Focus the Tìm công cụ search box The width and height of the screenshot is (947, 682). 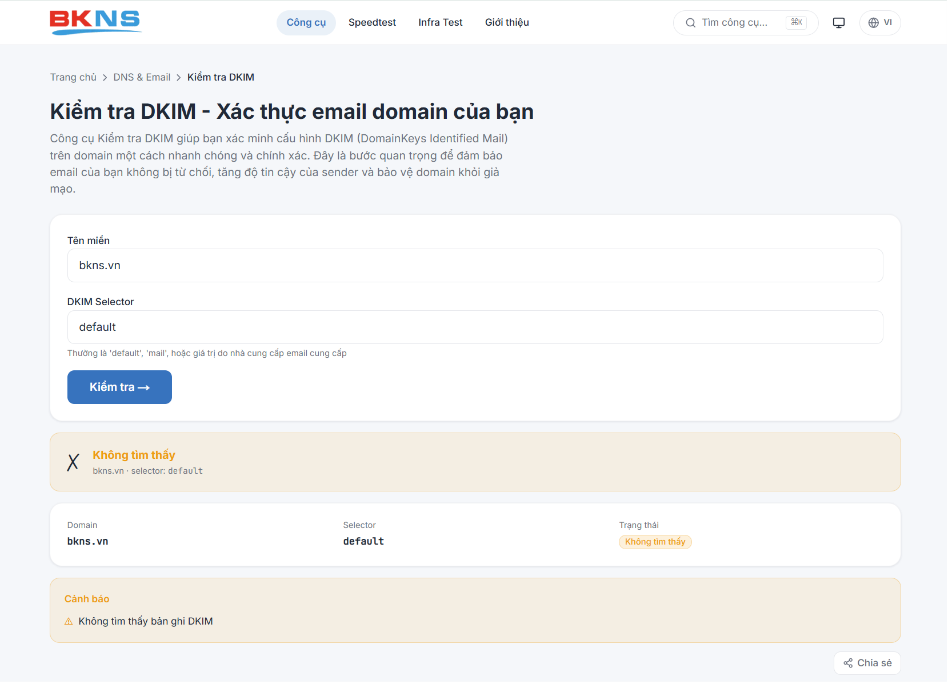(745, 22)
